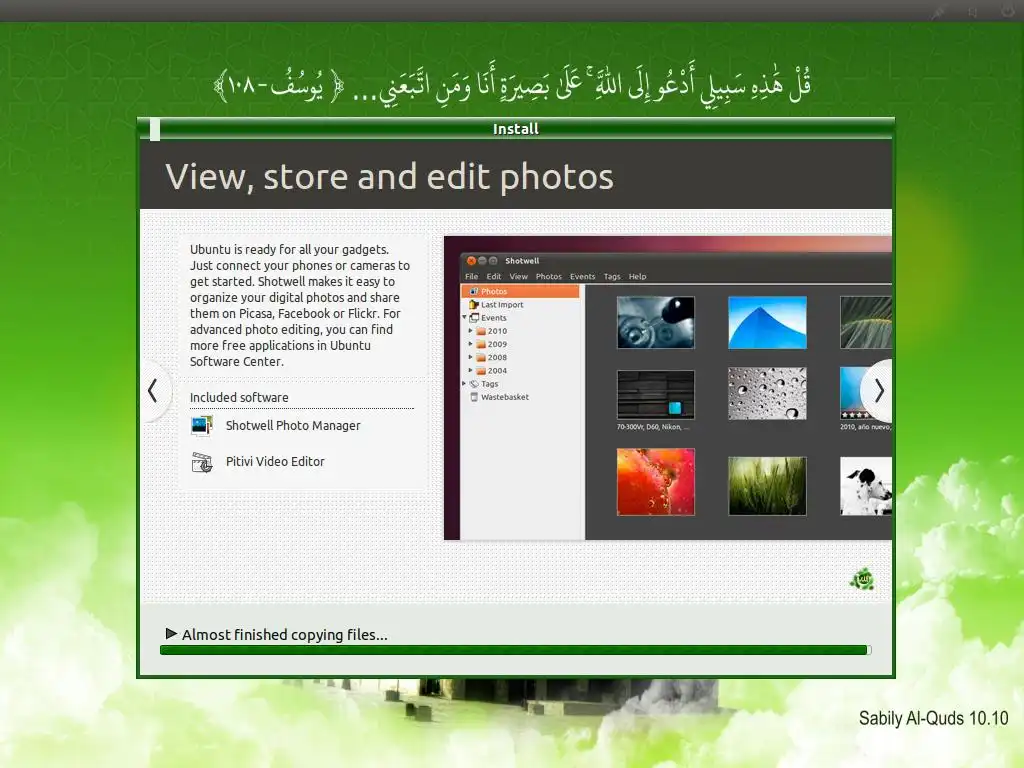This screenshot has width=1024, height=768.
Task: Open the green grass thumbnail
Action: 767,486
